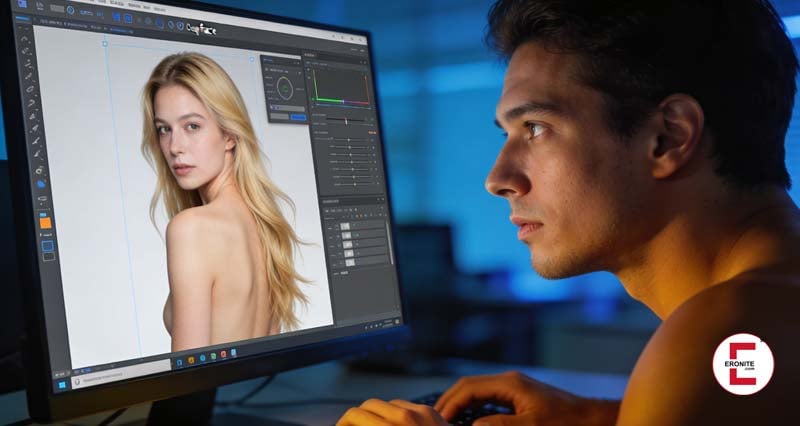The width and height of the screenshot is (800, 426).
Task: Select the blue-outlined square mode below the swatch
Action: (x=47, y=246)
